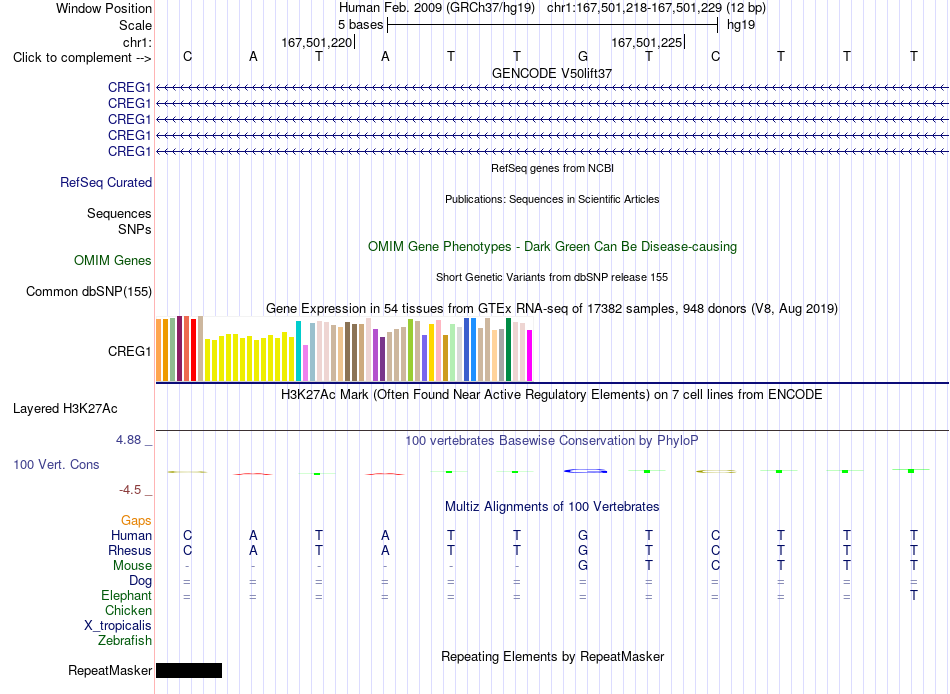Open the RepeatMasker track label

point(110,670)
